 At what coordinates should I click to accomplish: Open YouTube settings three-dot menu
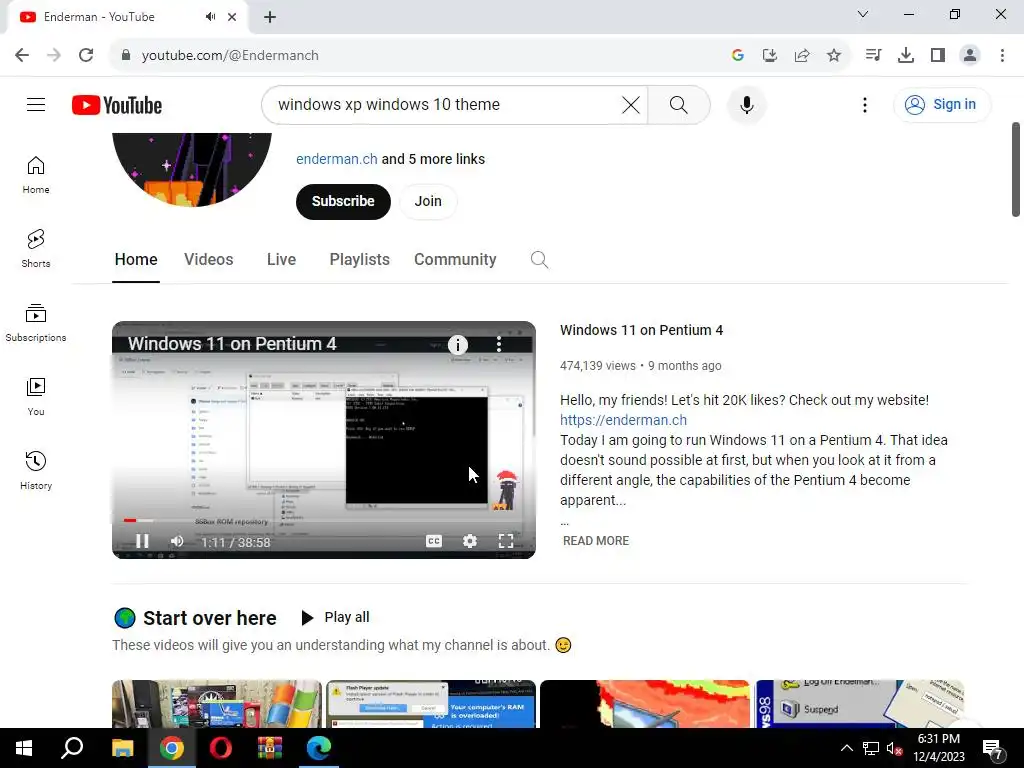click(865, 104)
